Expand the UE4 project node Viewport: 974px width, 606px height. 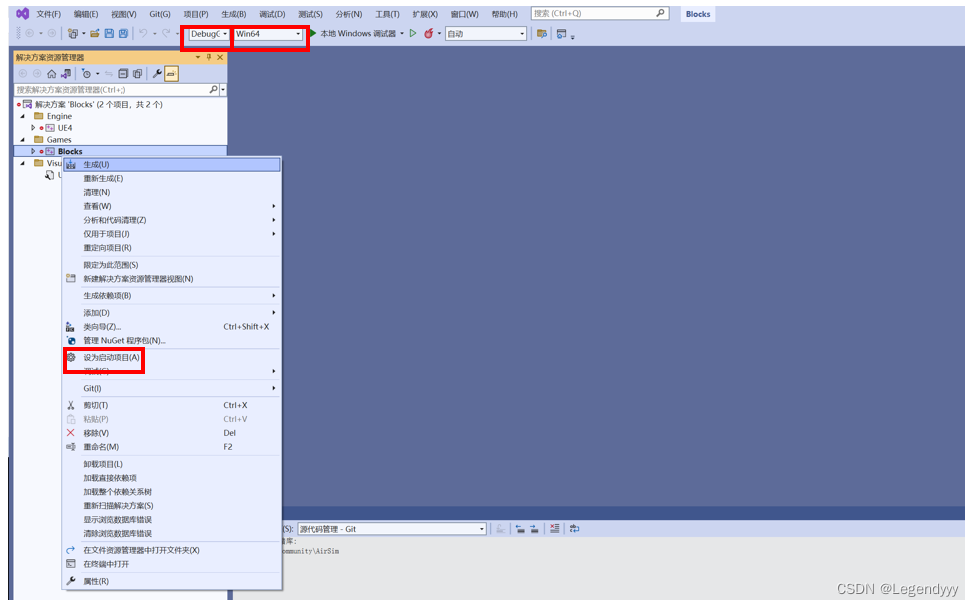coord(33,128)
